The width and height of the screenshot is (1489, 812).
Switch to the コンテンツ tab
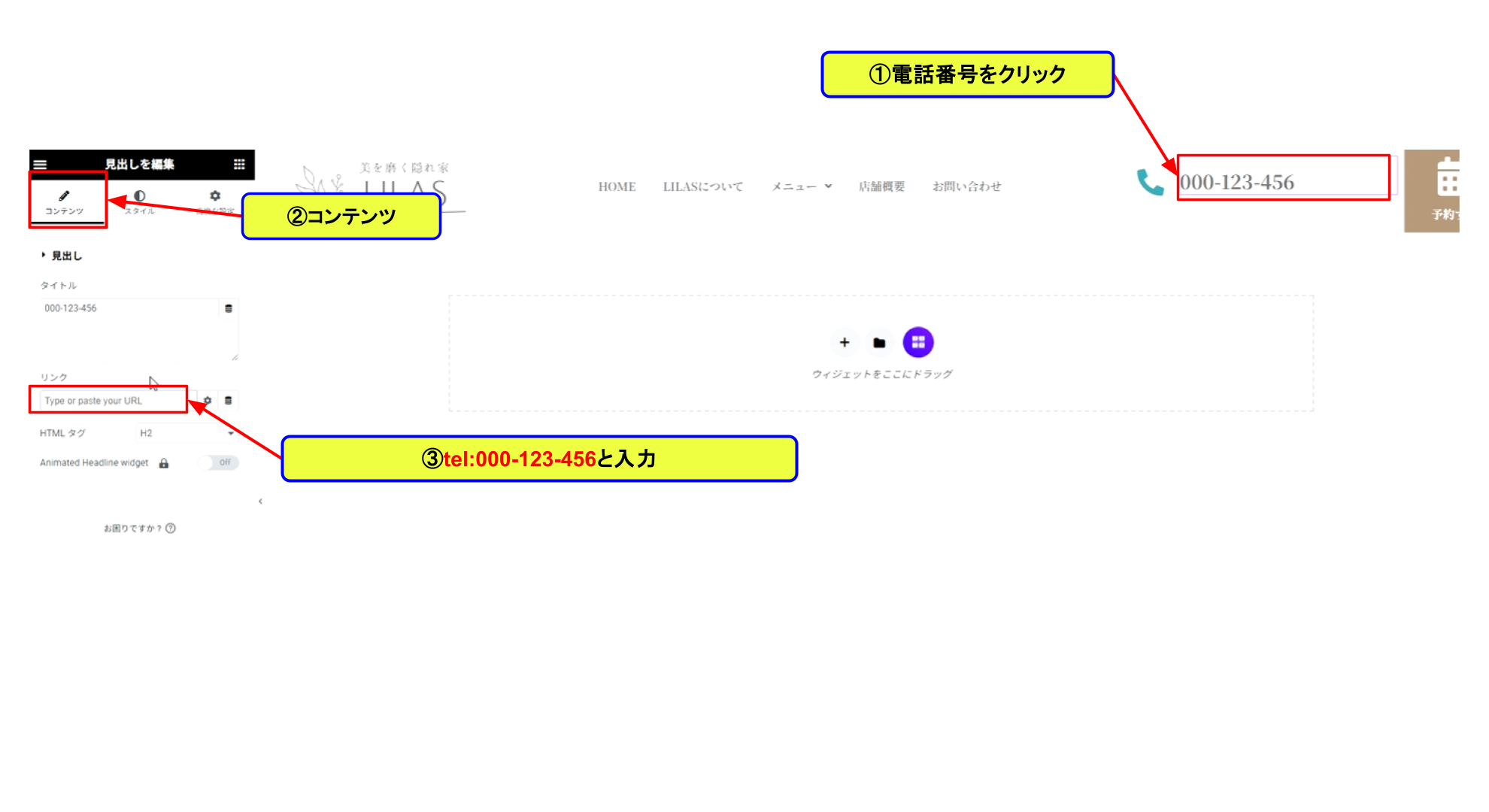point(65,202)
